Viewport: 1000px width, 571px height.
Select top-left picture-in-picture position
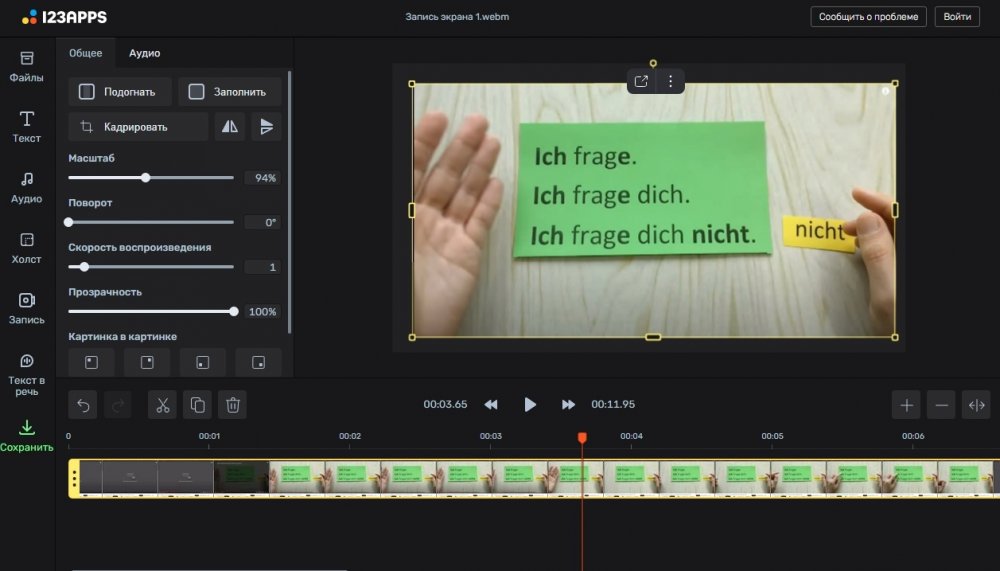[91, 362]
